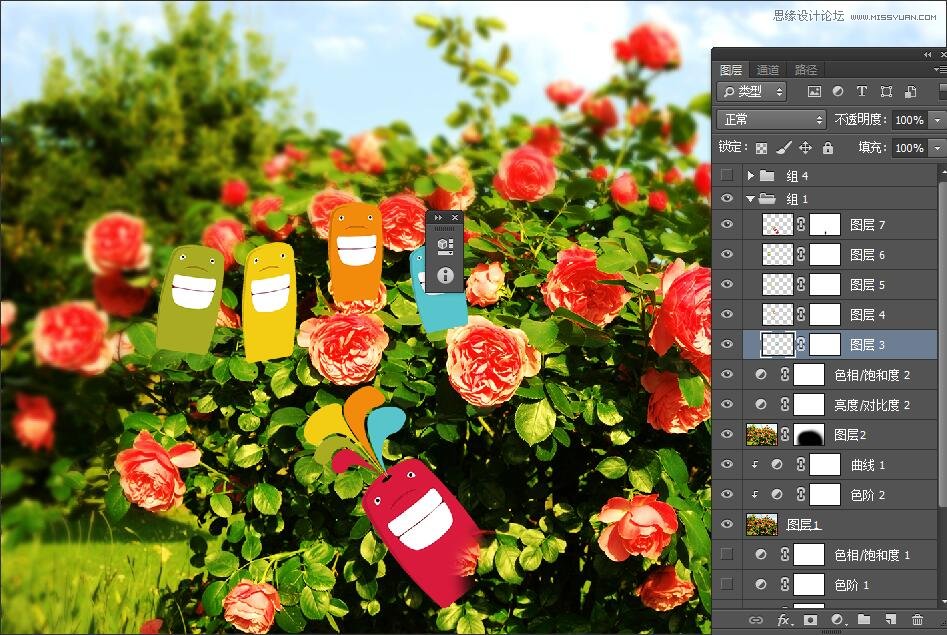This screenshot has height=635, width=947.
Task: Hide layer 图层 5
Action: pos(727,284)
